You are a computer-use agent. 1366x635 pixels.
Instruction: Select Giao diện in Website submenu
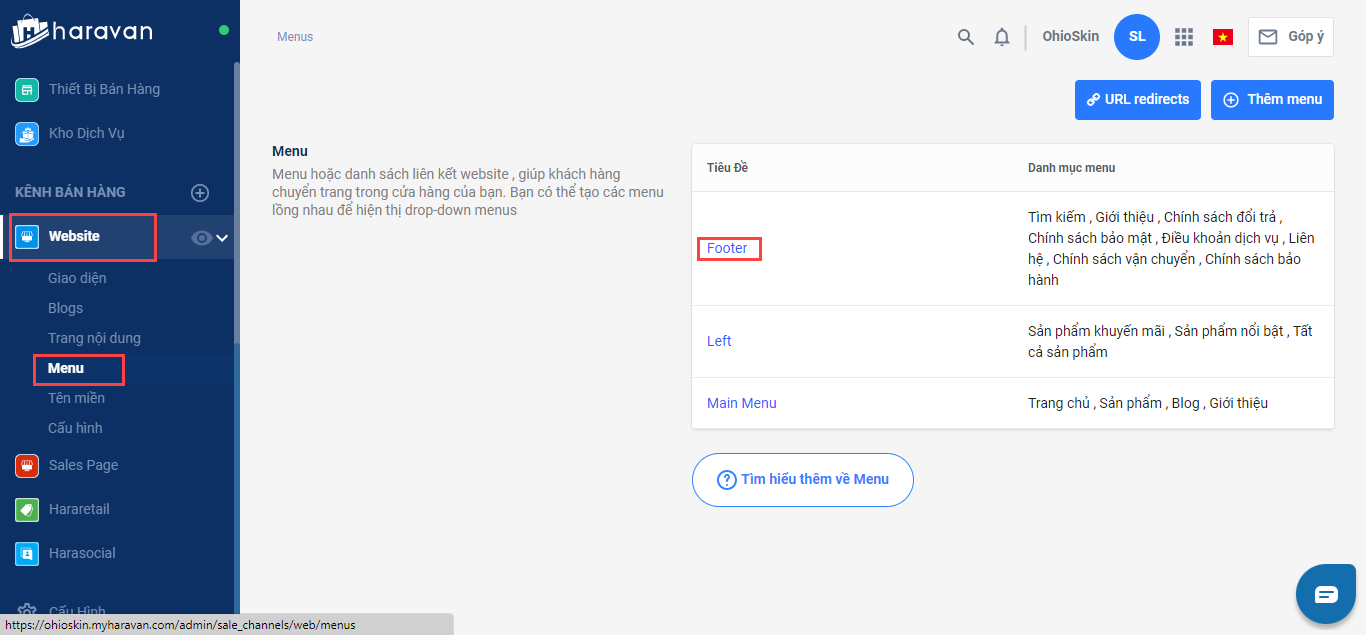77,278
